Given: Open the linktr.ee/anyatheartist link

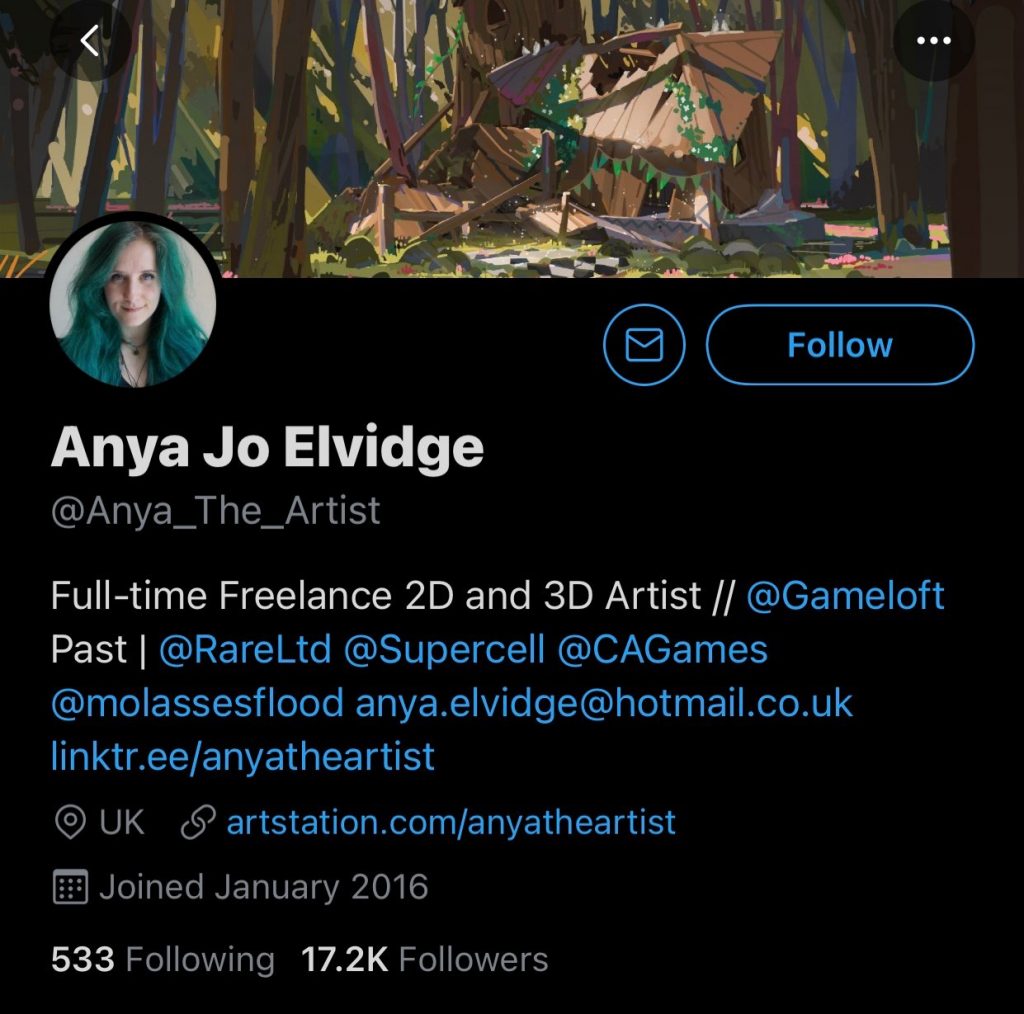Looking at the screenshot, I should click(240, 757).
